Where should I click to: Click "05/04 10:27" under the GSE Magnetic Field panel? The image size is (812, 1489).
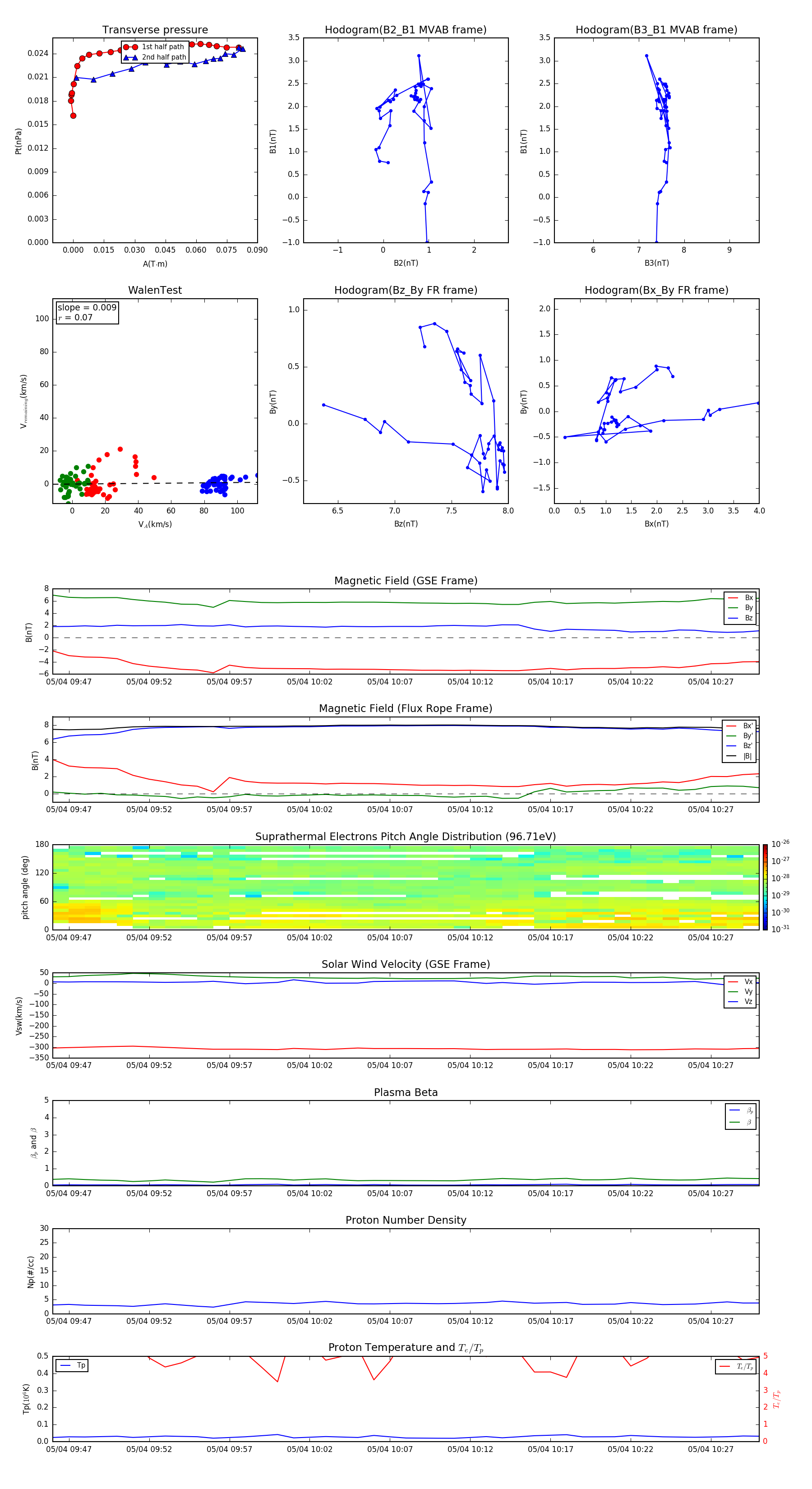tap(710, 681)
